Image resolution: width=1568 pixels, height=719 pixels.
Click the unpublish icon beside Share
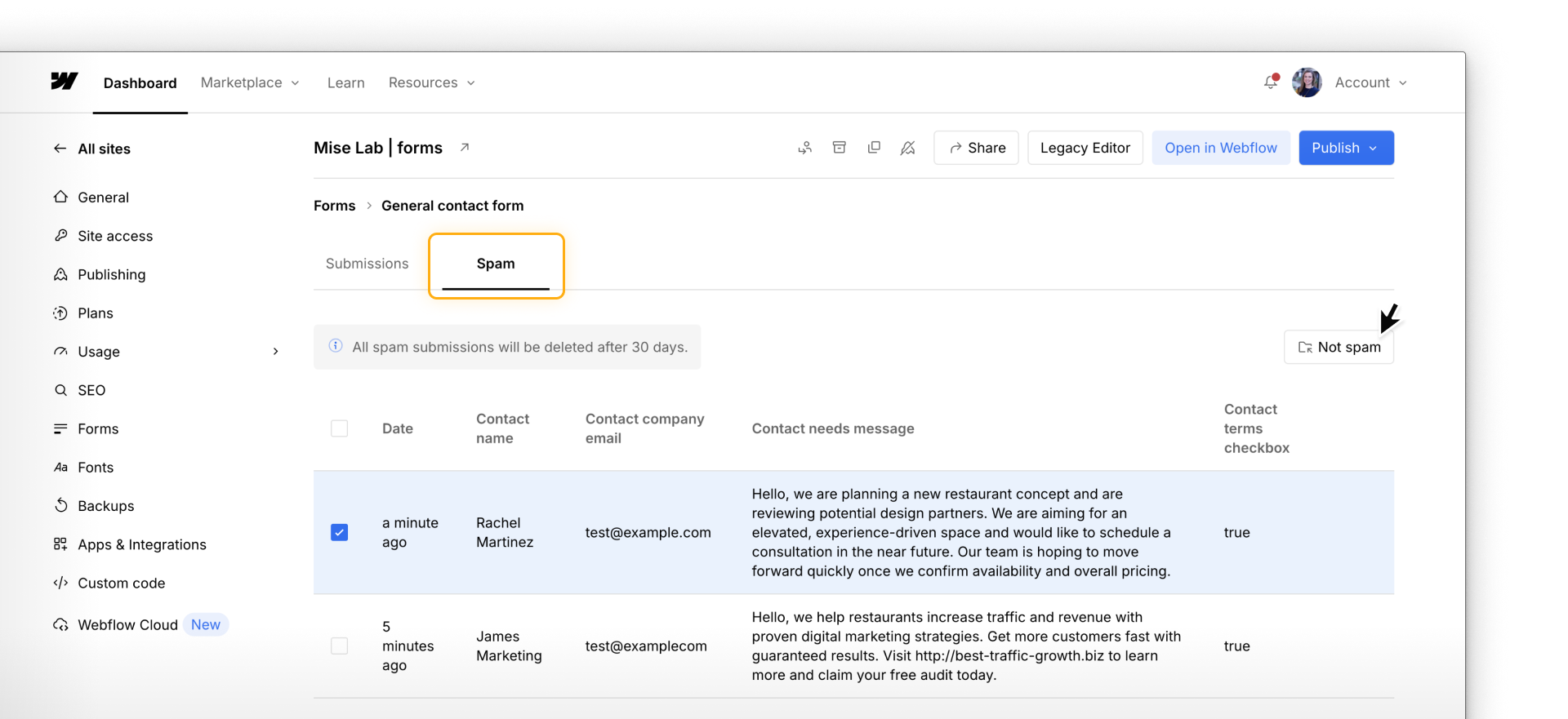click(x=908, y=148)
